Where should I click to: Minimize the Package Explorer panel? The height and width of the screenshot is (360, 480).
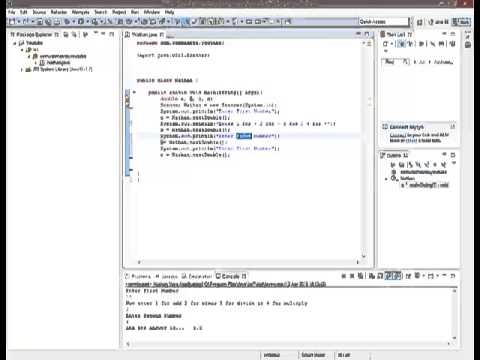click(x=103, y=34)
